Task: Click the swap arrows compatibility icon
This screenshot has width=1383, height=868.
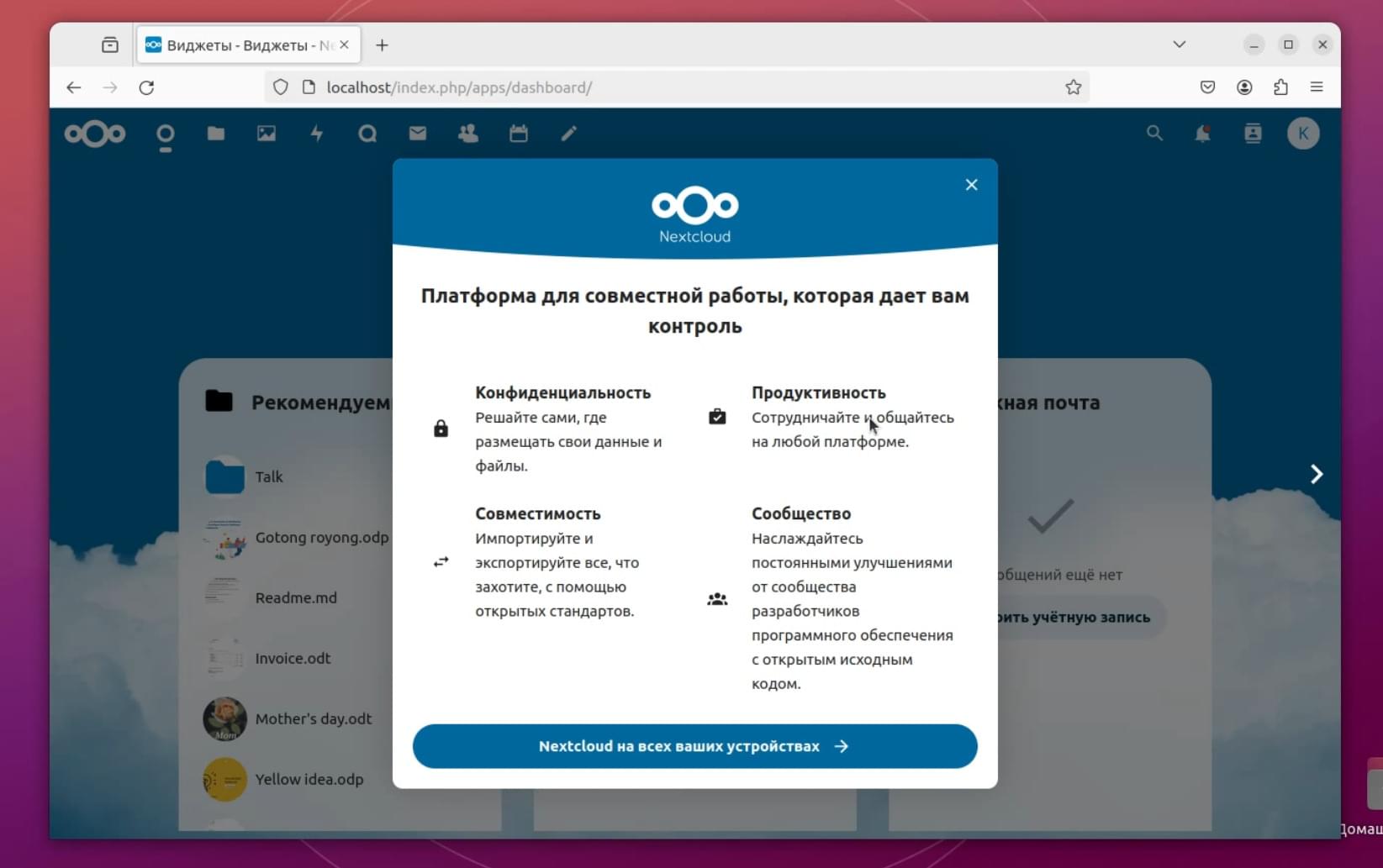Action: [x=441, y=562]
